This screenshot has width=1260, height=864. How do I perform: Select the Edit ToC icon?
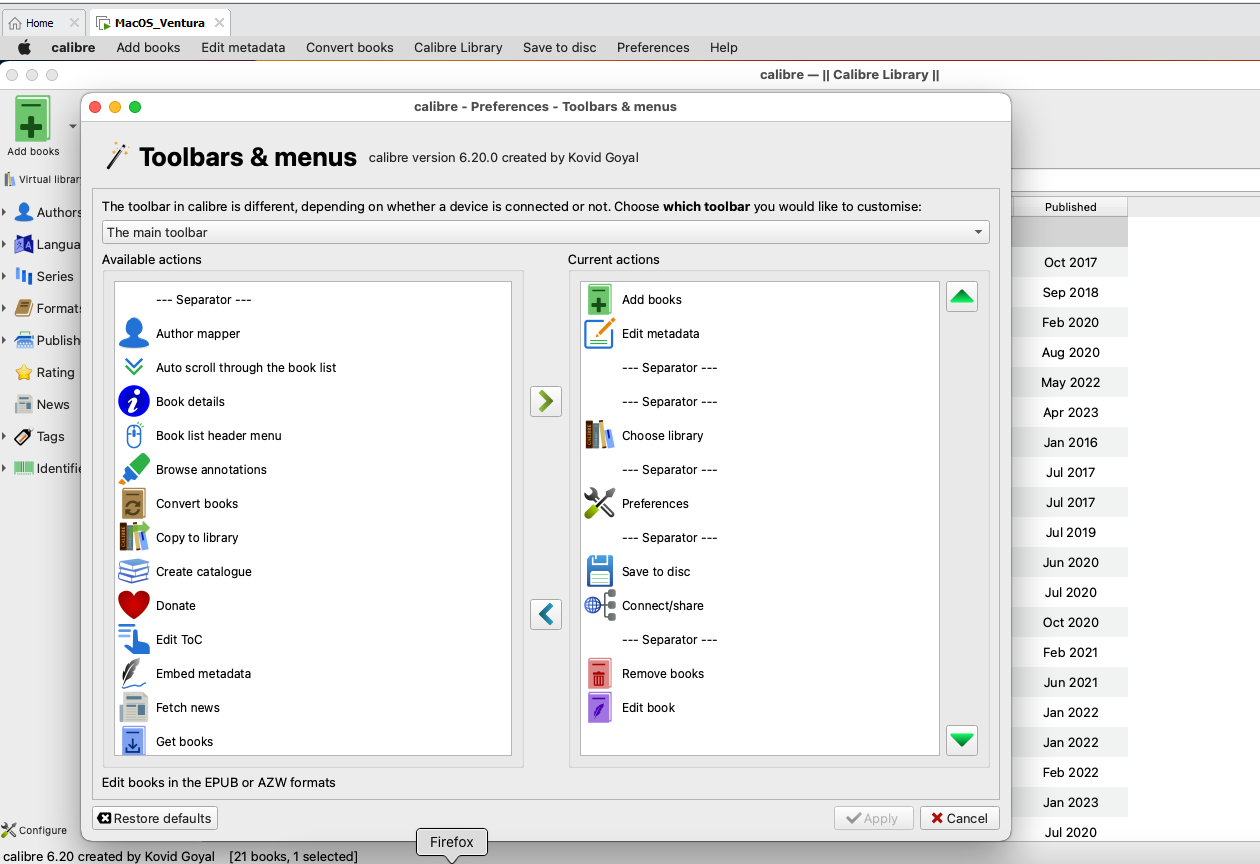click(x=134, y=639)
